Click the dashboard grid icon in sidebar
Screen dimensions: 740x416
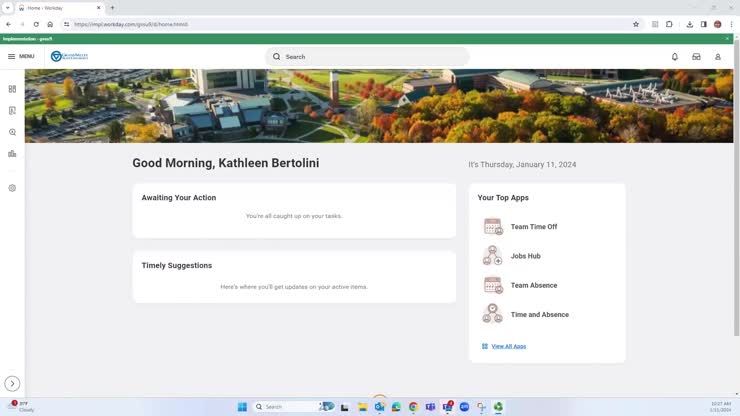[x=12, y=89]
